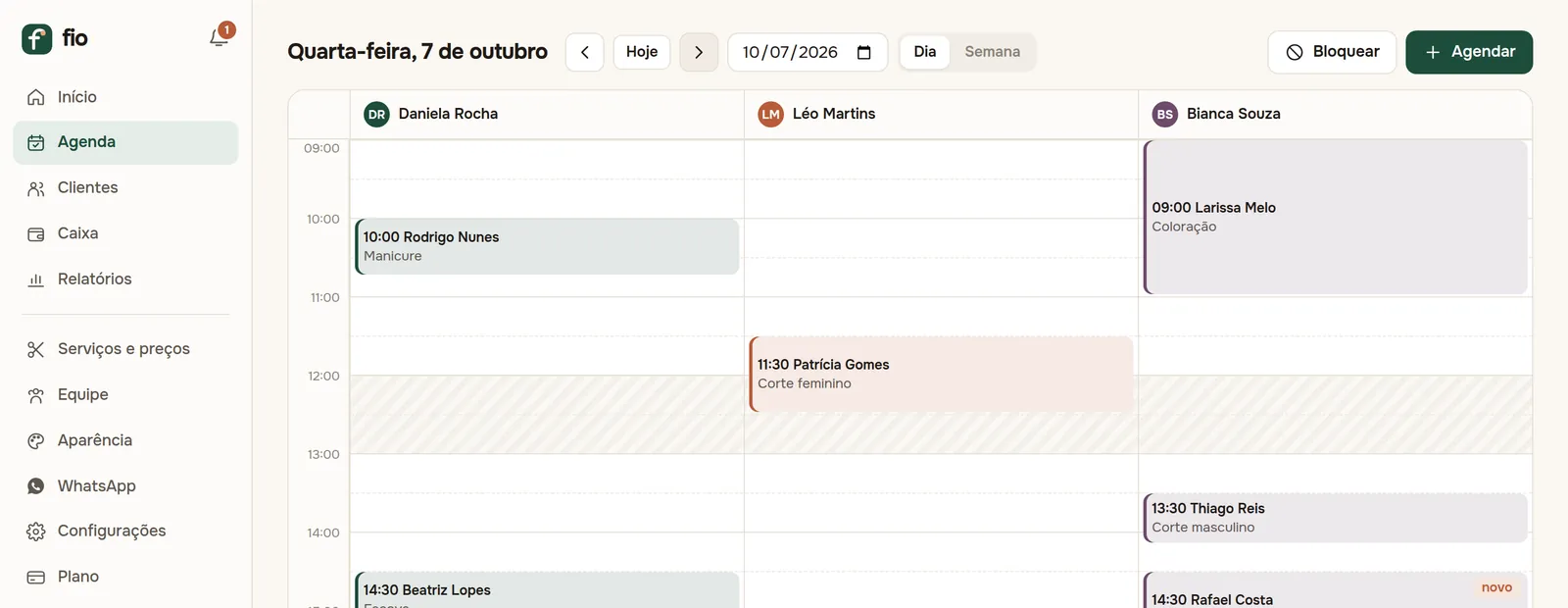The width and height of the screenshot is (1568, 608).
Task: Switch to Semana view
Action: pos(992,52)
